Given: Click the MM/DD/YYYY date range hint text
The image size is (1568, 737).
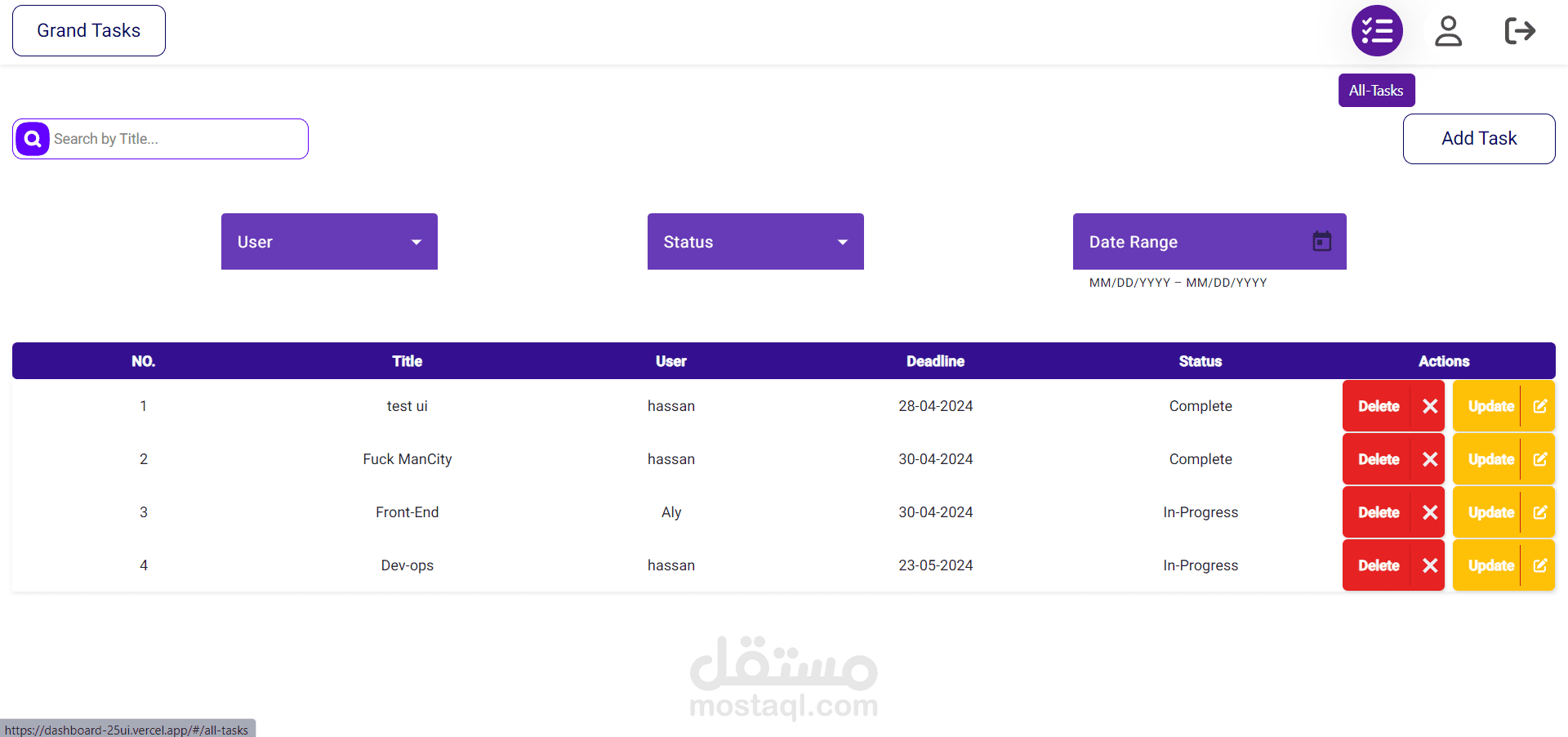Looking at the screenshot, I should click(x=1178, y=283).
